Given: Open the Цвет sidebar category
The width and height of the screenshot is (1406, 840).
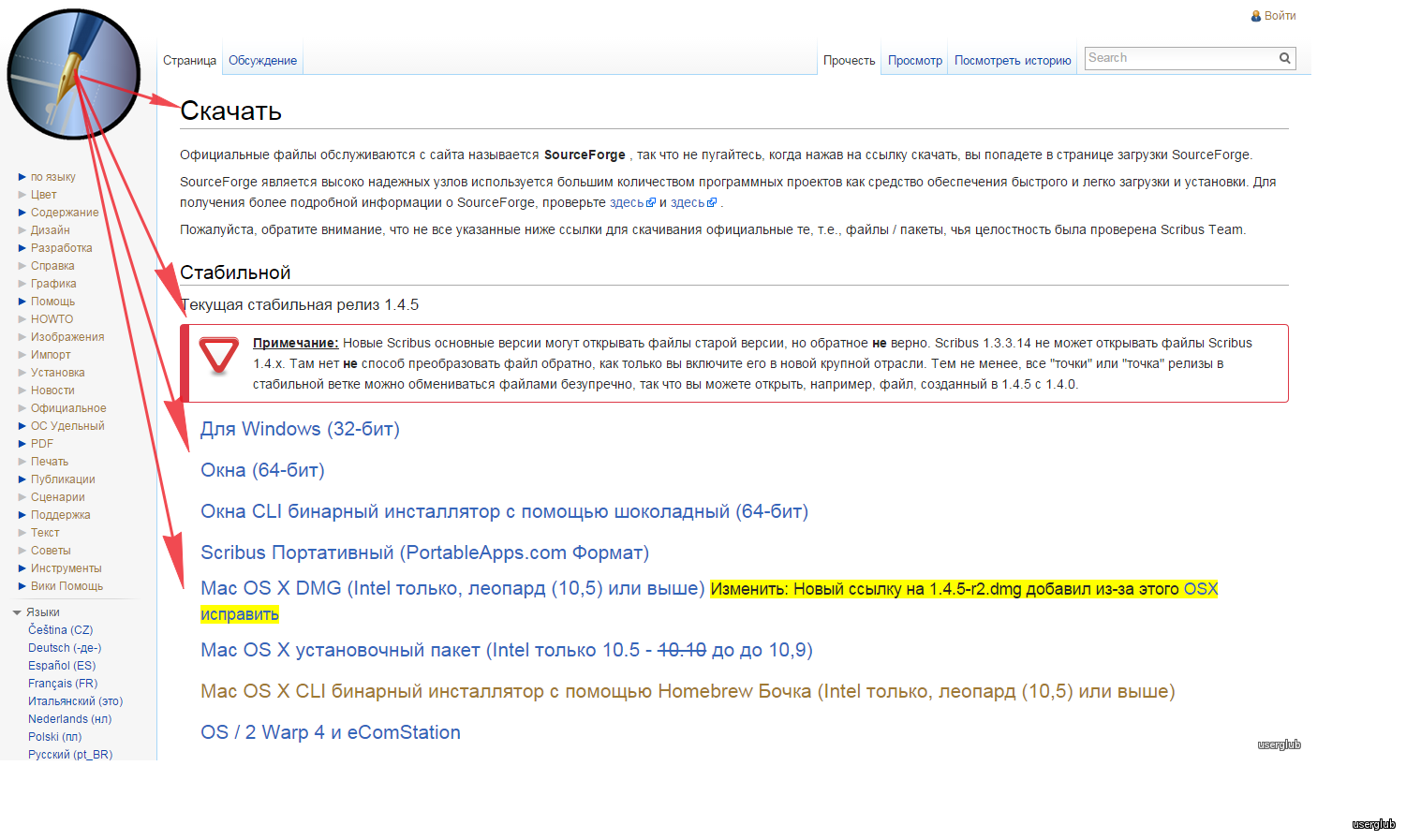Looking at the screenshot, I should (44, 195).
